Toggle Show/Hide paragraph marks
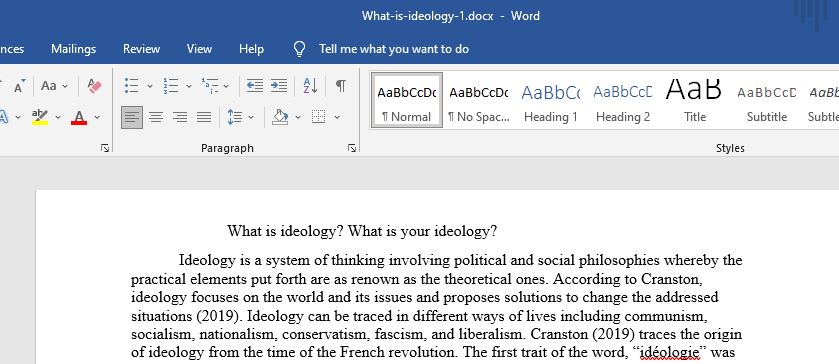The image size is (839, 364). point(340,86)
